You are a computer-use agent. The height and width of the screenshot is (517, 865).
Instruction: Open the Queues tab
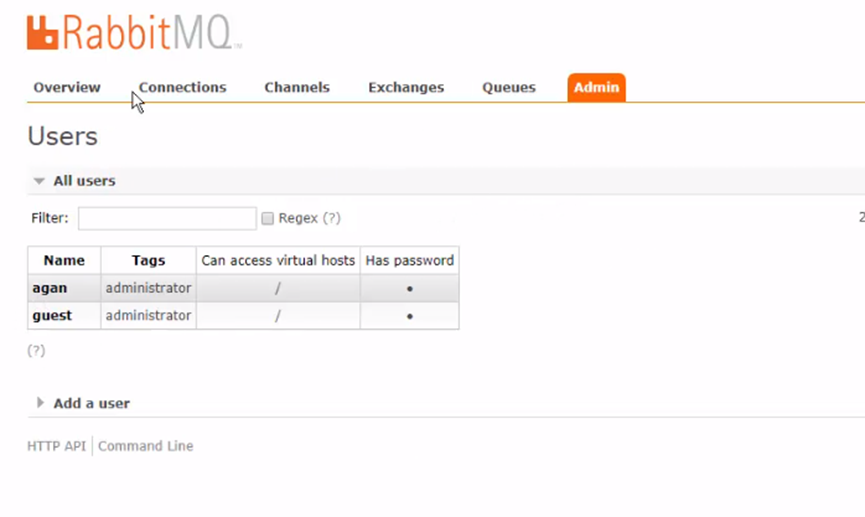pos(509,87)
